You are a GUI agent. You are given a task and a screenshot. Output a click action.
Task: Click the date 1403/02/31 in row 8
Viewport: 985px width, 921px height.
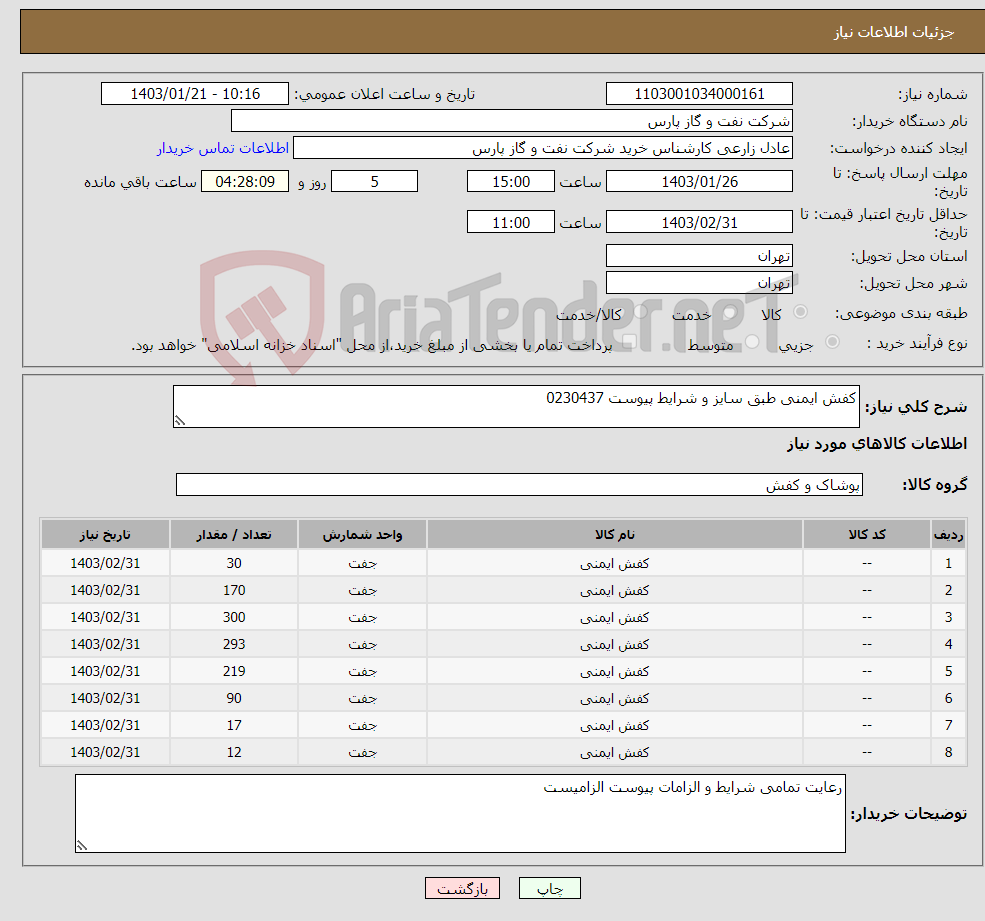tap(105, 753)
